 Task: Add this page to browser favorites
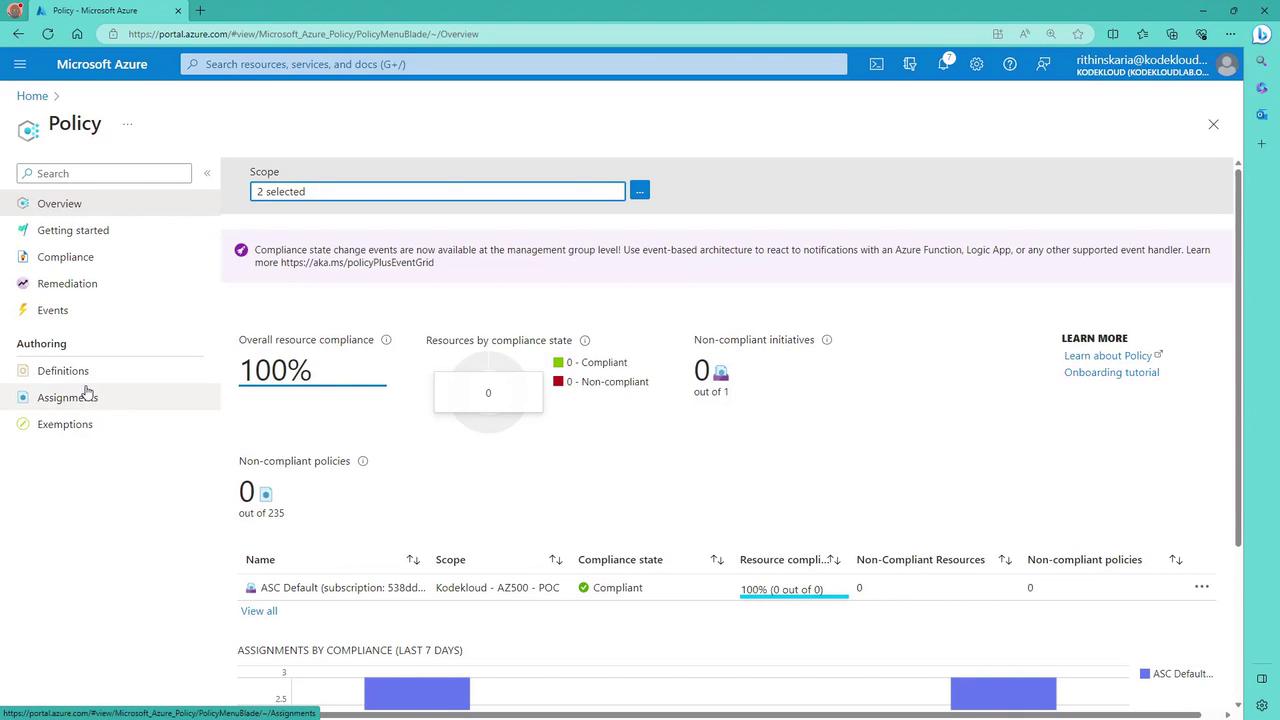coord(1078,34)
